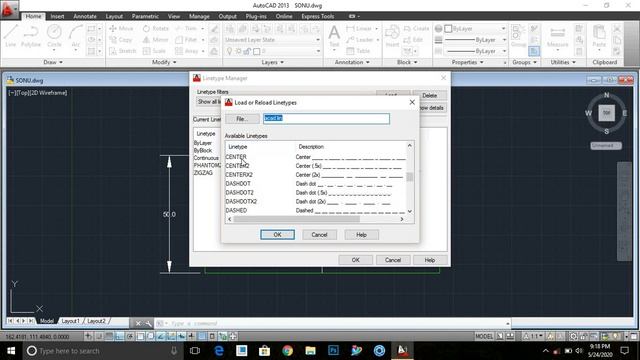Open Photoshop from the taskbar
The height and width of the screenshot is (360, 640).
(x=333, y=351)
